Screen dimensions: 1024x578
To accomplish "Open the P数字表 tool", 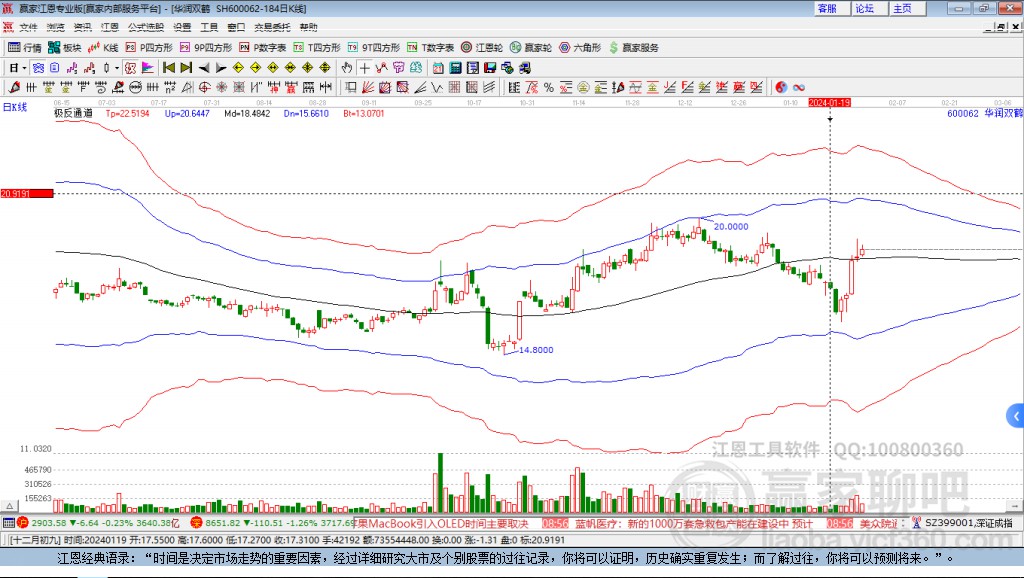I will point(263,48).
